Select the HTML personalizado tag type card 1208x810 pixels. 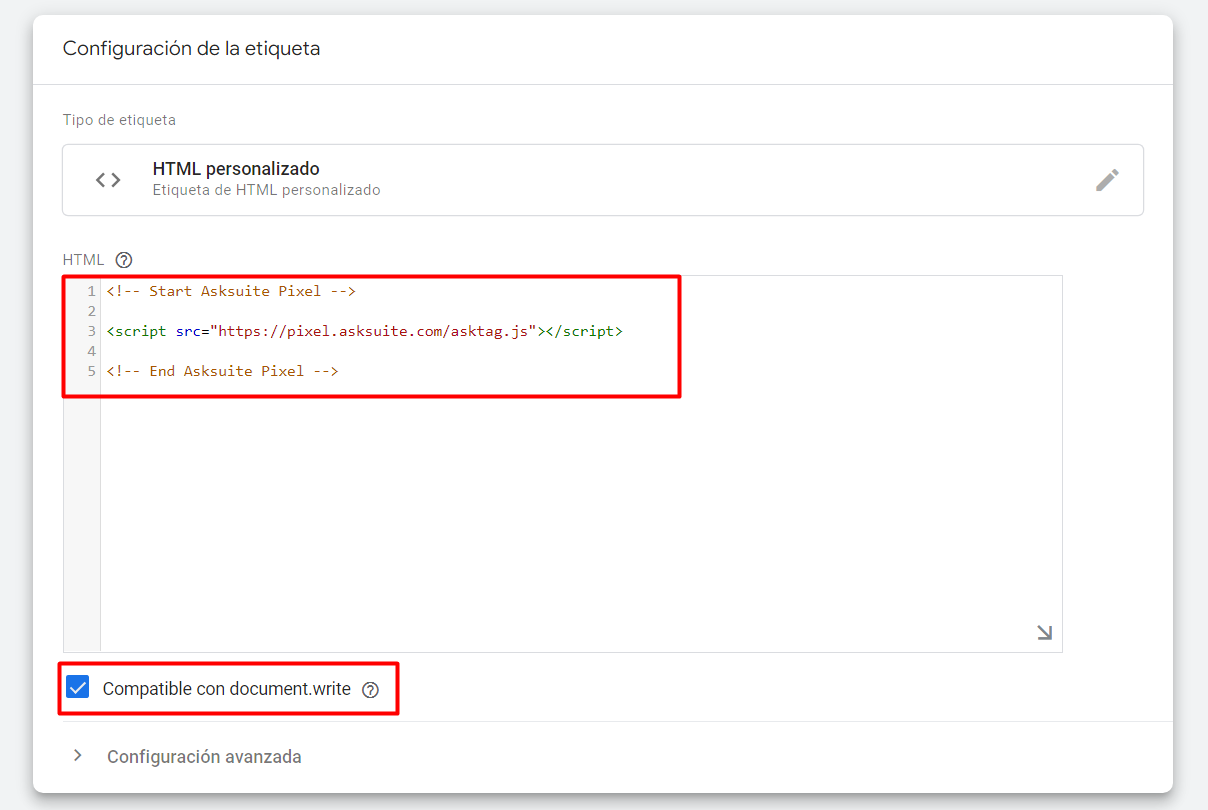pyautogui.click(x=603, y=180)
